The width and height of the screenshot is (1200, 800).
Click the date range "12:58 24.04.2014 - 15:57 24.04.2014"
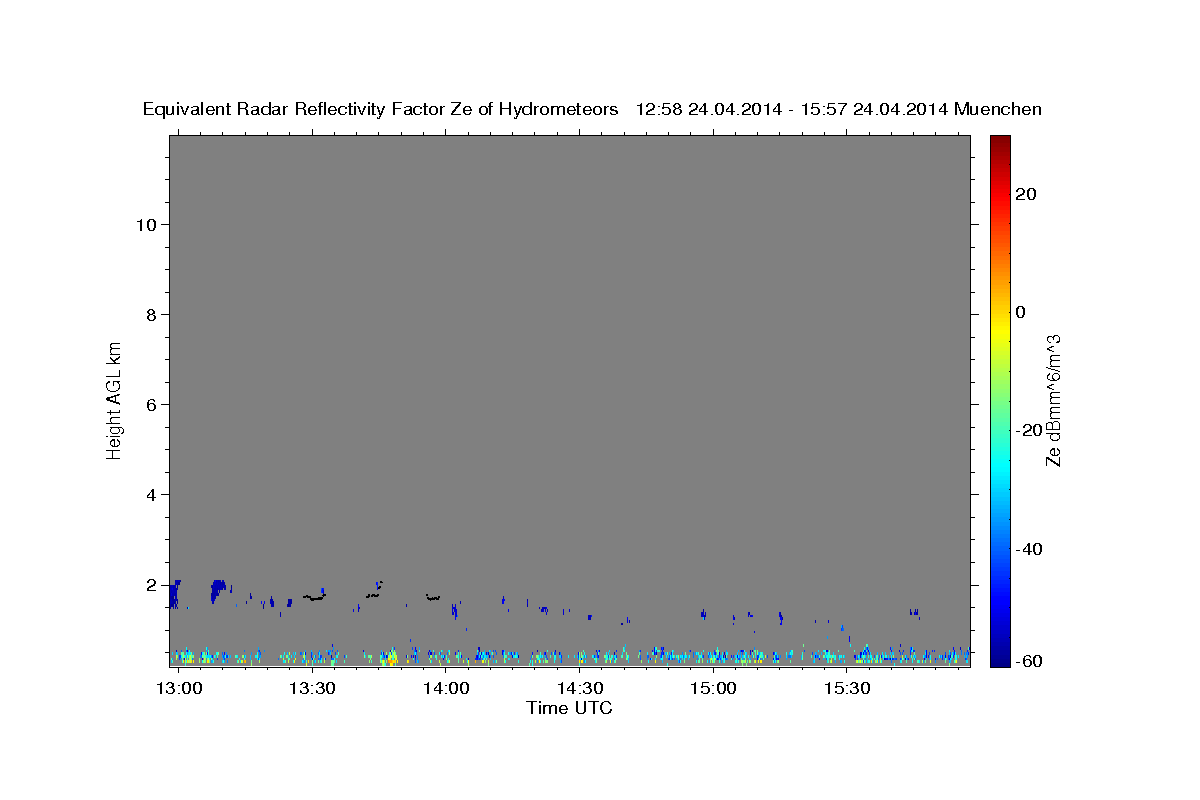pos(792,110)
